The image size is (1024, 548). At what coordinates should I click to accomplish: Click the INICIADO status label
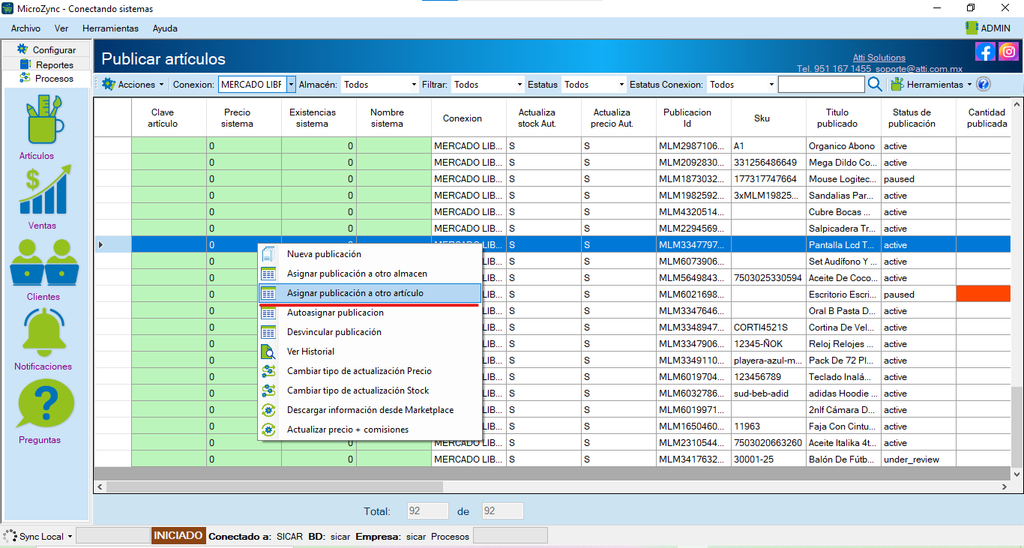pyautogui.click(x=178, y=536)
